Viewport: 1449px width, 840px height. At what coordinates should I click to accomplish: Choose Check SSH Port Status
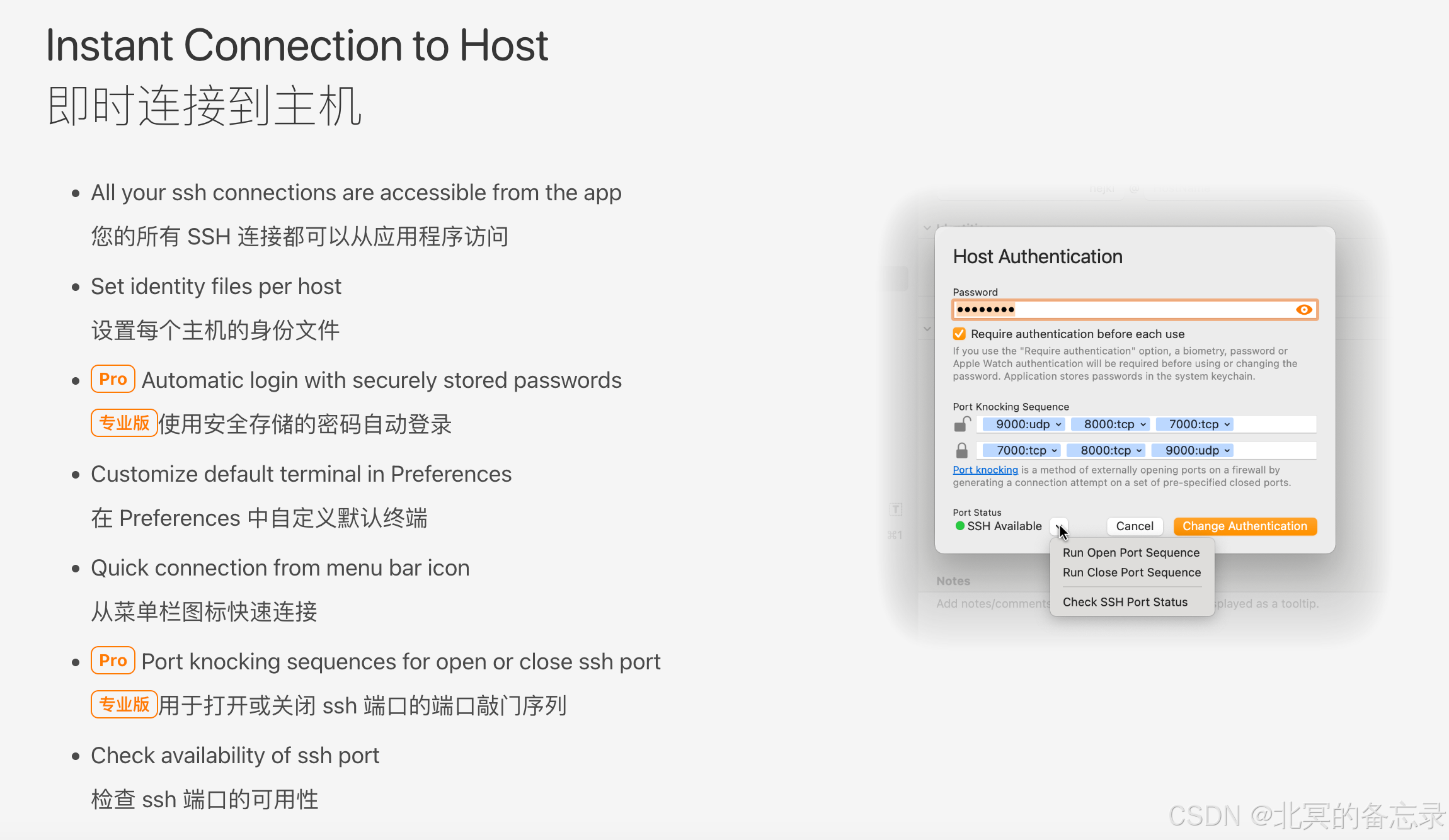[x=1125, y=602]
